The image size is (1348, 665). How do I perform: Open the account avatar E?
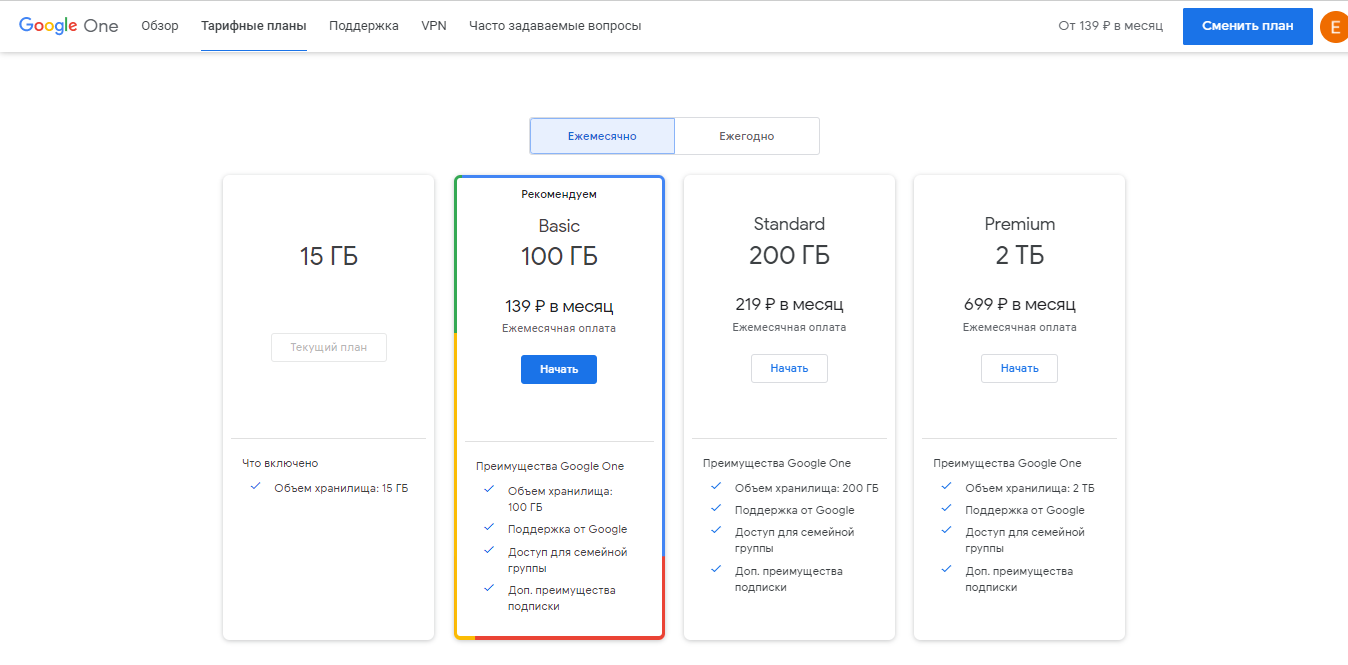click(x=1334, y=27)
